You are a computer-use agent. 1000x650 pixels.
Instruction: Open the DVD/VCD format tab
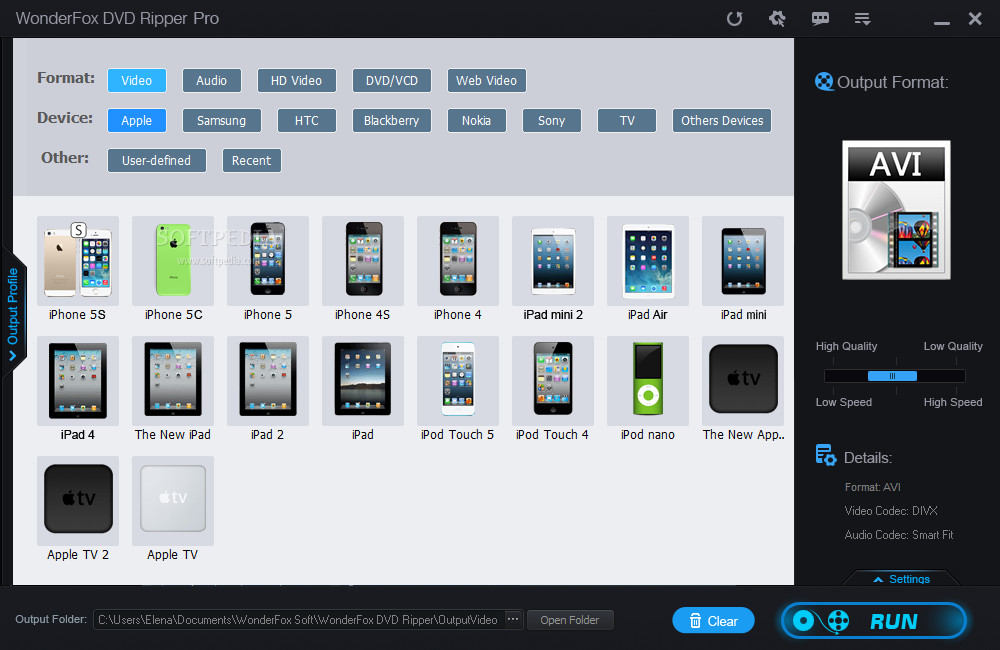click(x=392, y=80)
